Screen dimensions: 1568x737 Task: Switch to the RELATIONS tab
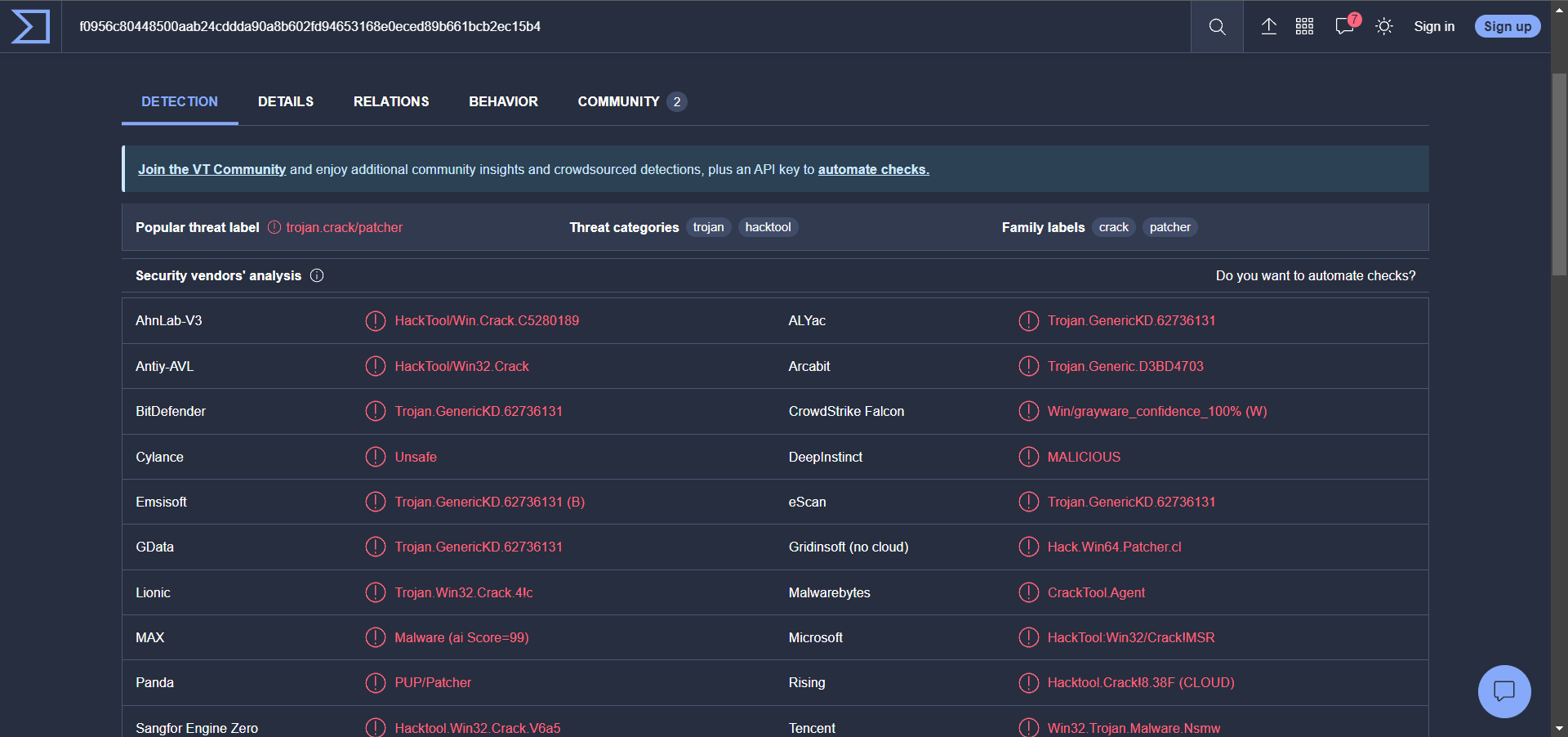(x=391, y=101)
